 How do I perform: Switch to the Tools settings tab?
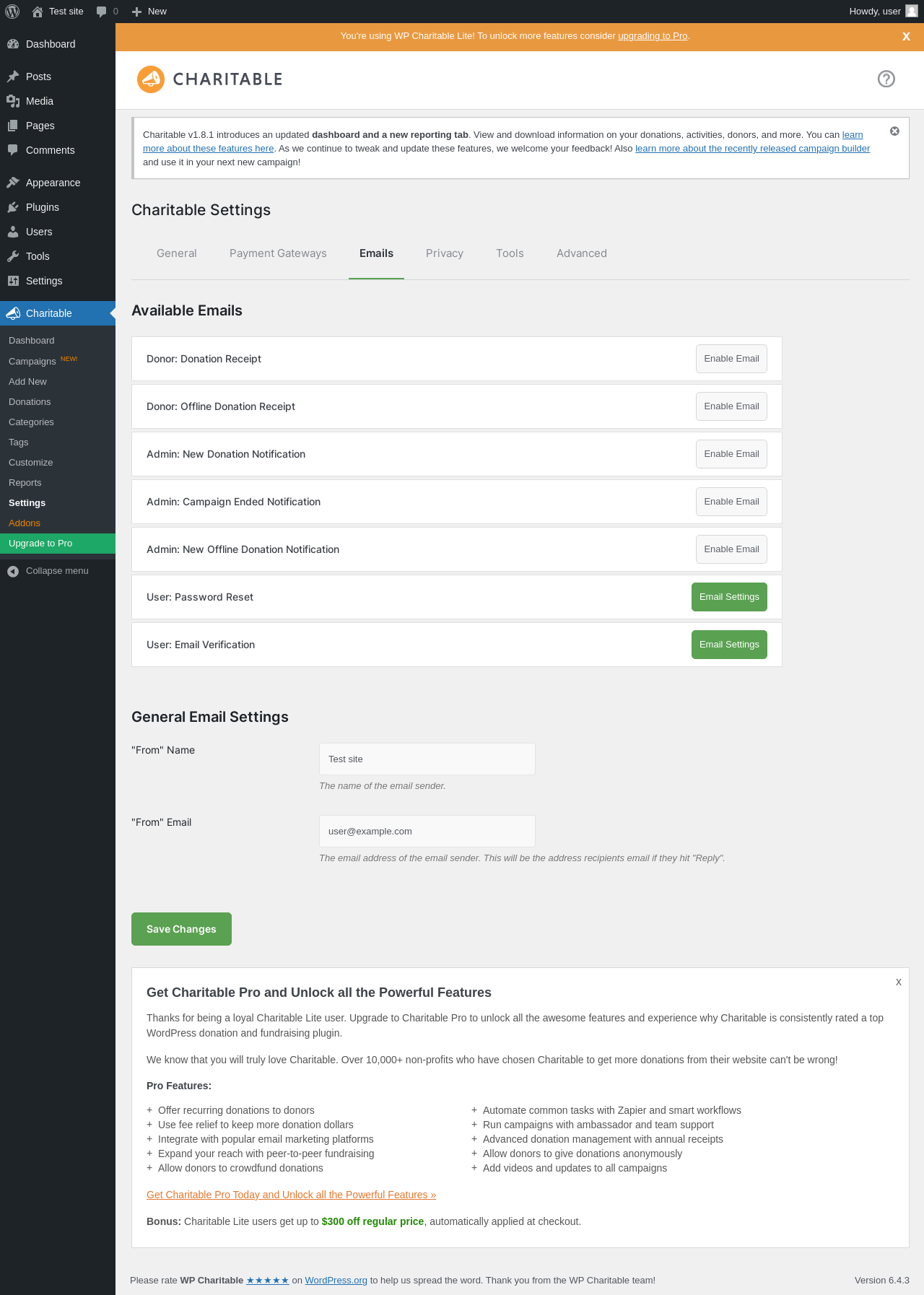[510, 253]
